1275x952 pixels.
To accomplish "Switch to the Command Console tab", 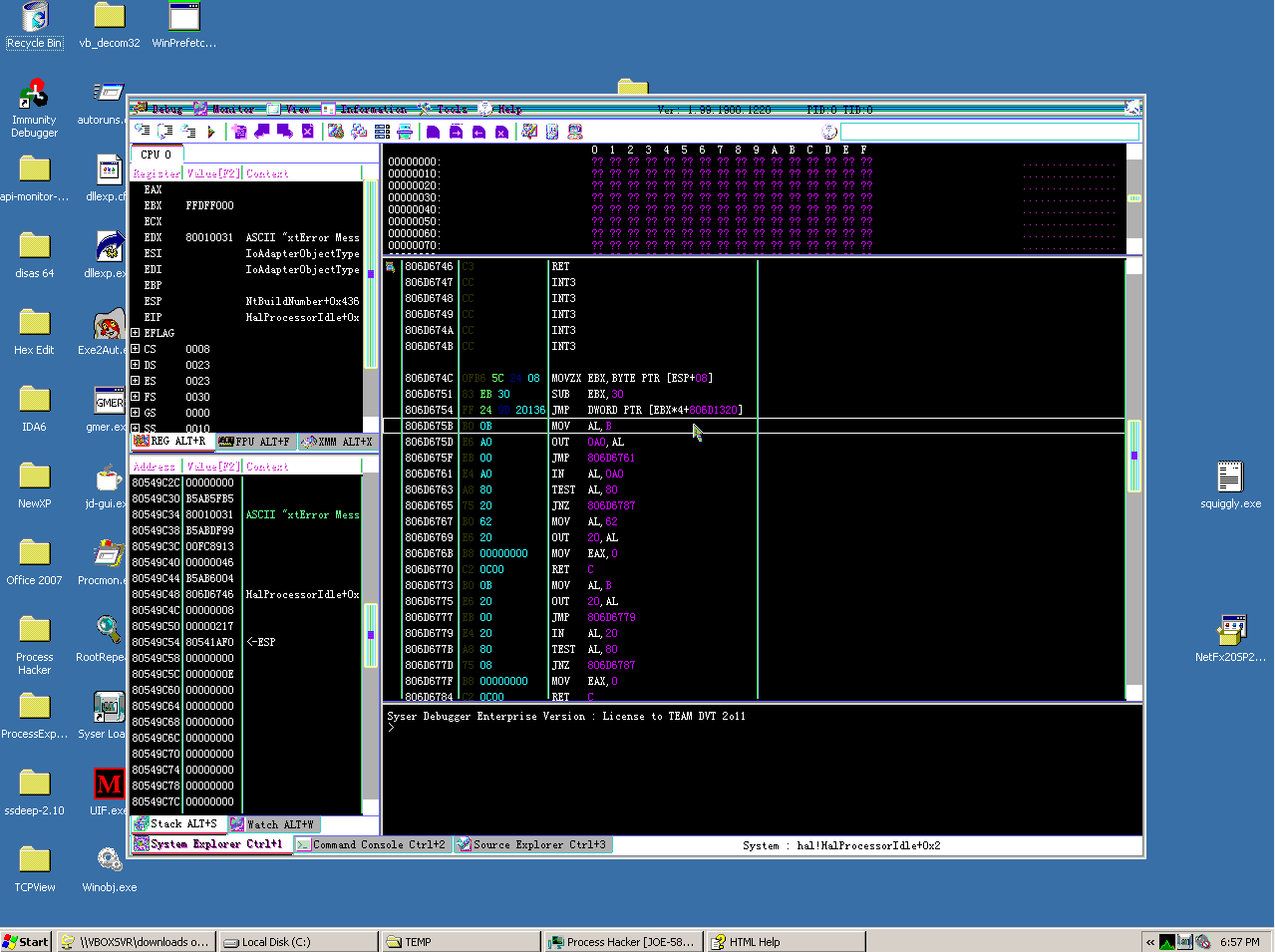I will 371,844.
